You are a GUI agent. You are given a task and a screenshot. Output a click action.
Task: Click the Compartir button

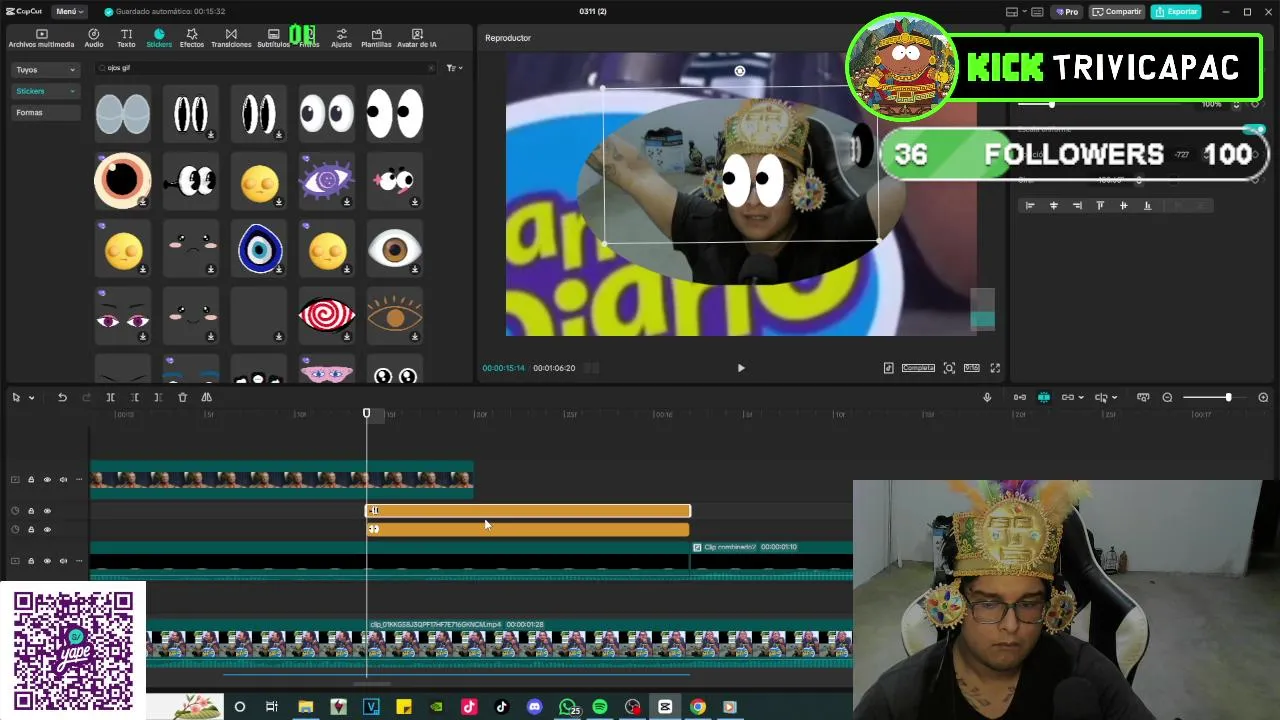pyautogui.click(x=1117, y=12)
